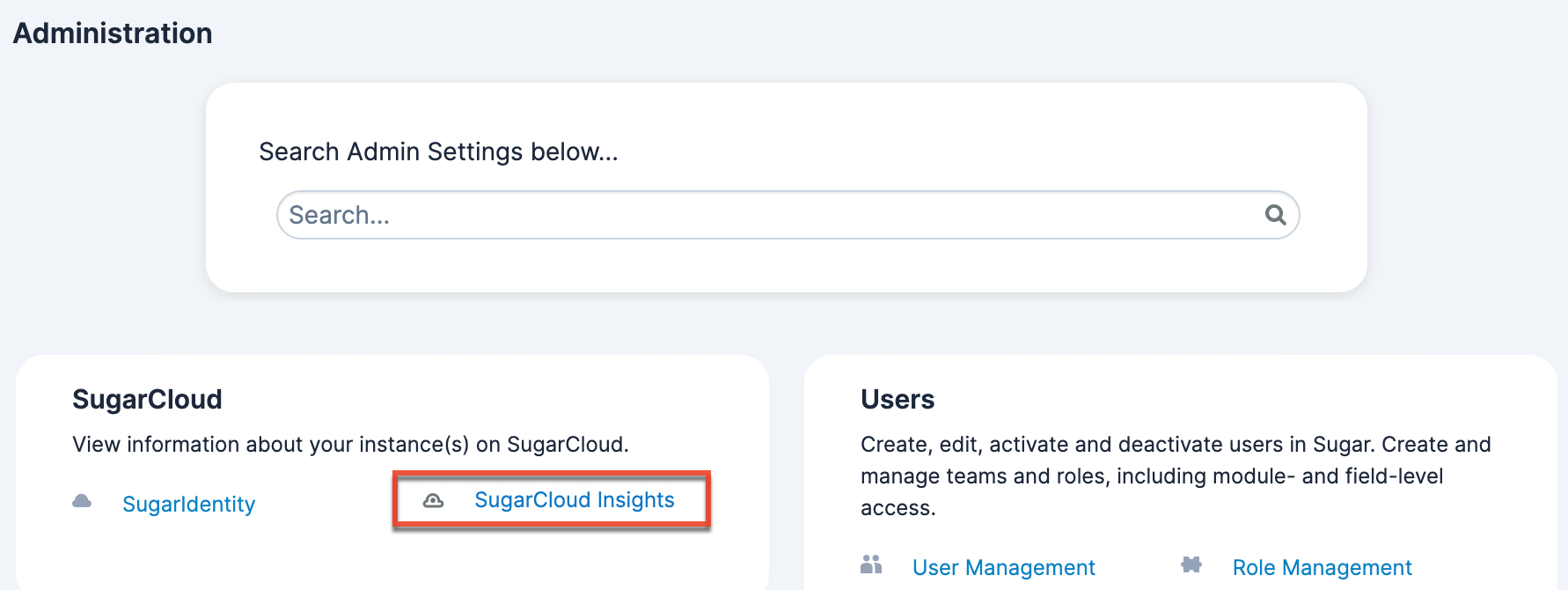Click the 'Create, edit, activate and deactivate users' description
This screenshot has width=1568, height=590.
point(1176,476)
